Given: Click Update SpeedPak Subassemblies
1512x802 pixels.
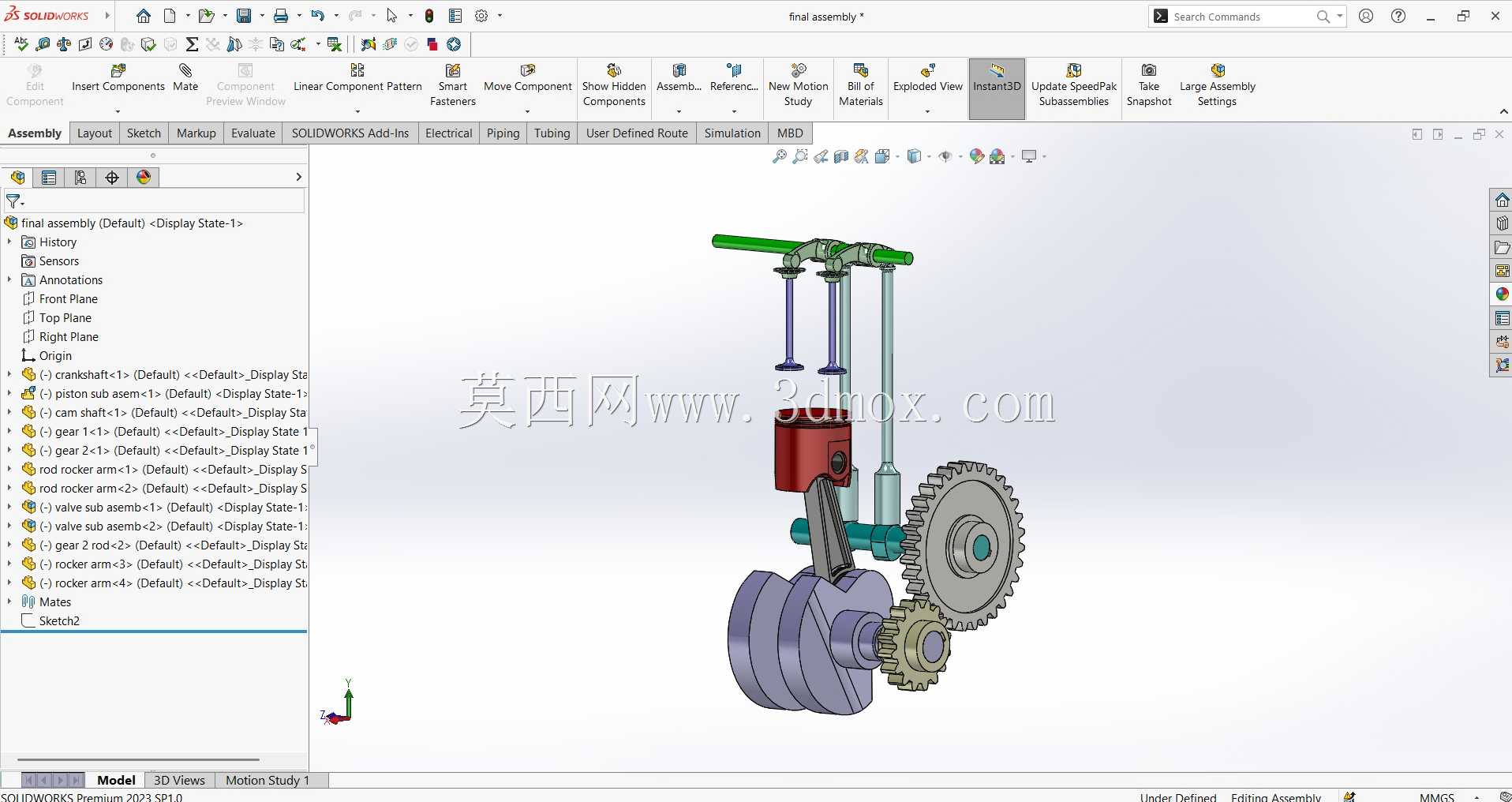Looking at the screenshot, I should coord(1074,84).
